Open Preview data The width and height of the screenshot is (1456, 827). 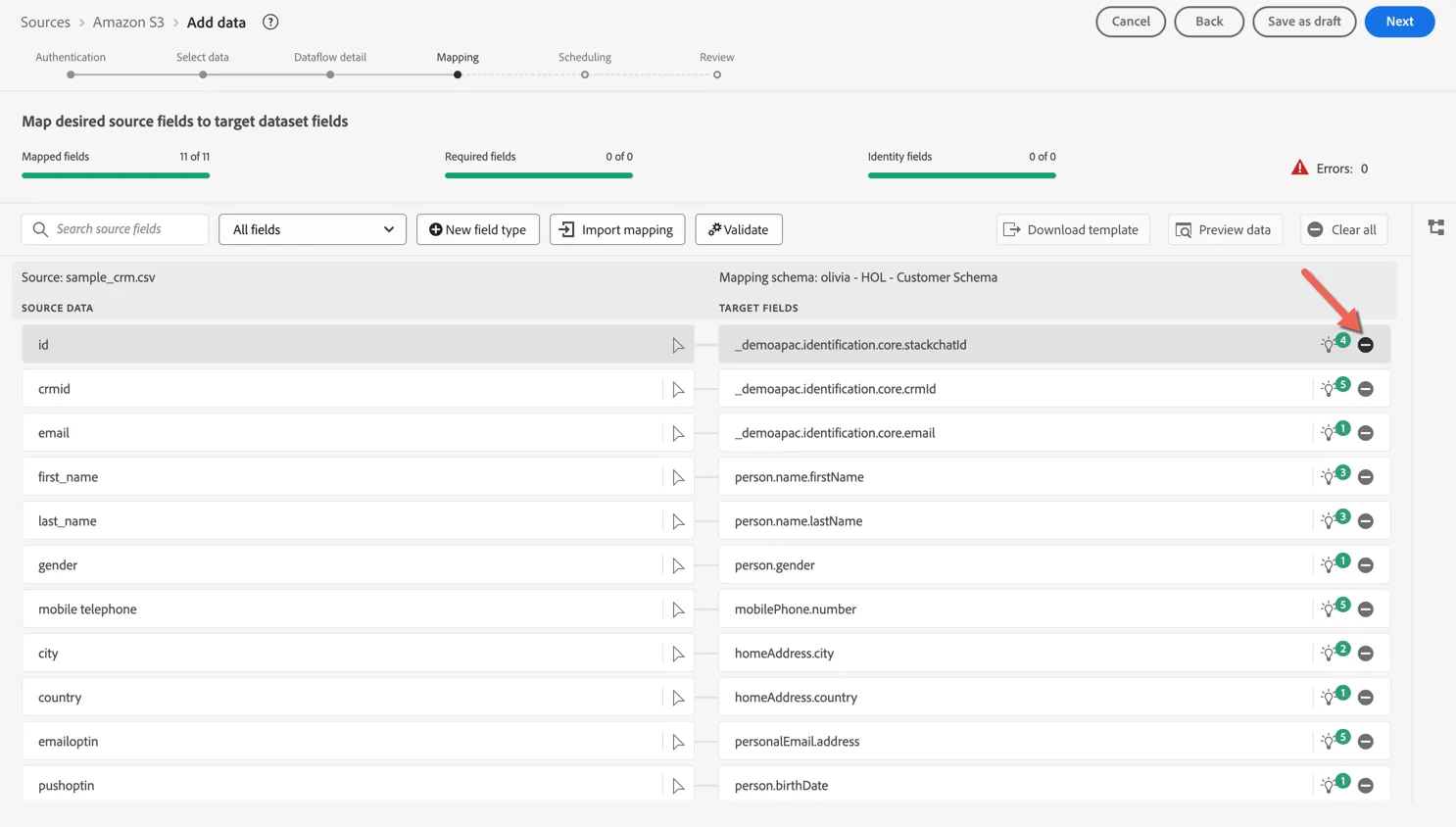tap(1225, 229)
